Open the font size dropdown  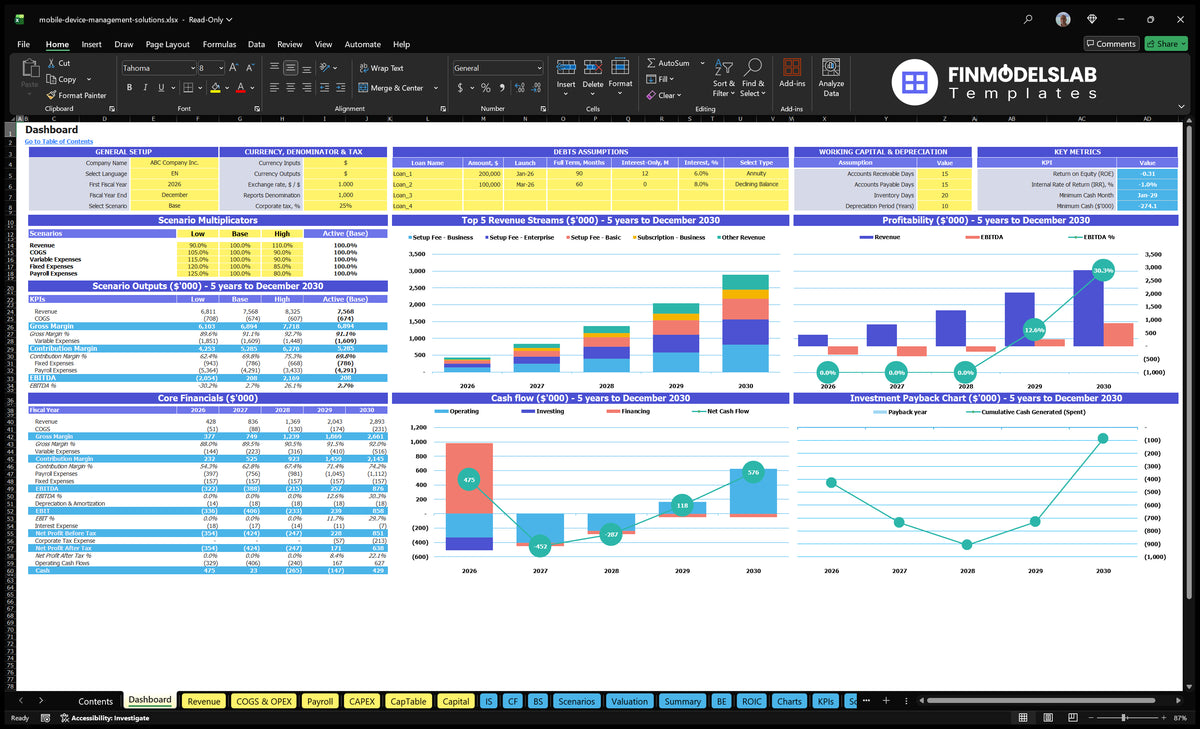[221, 68]
